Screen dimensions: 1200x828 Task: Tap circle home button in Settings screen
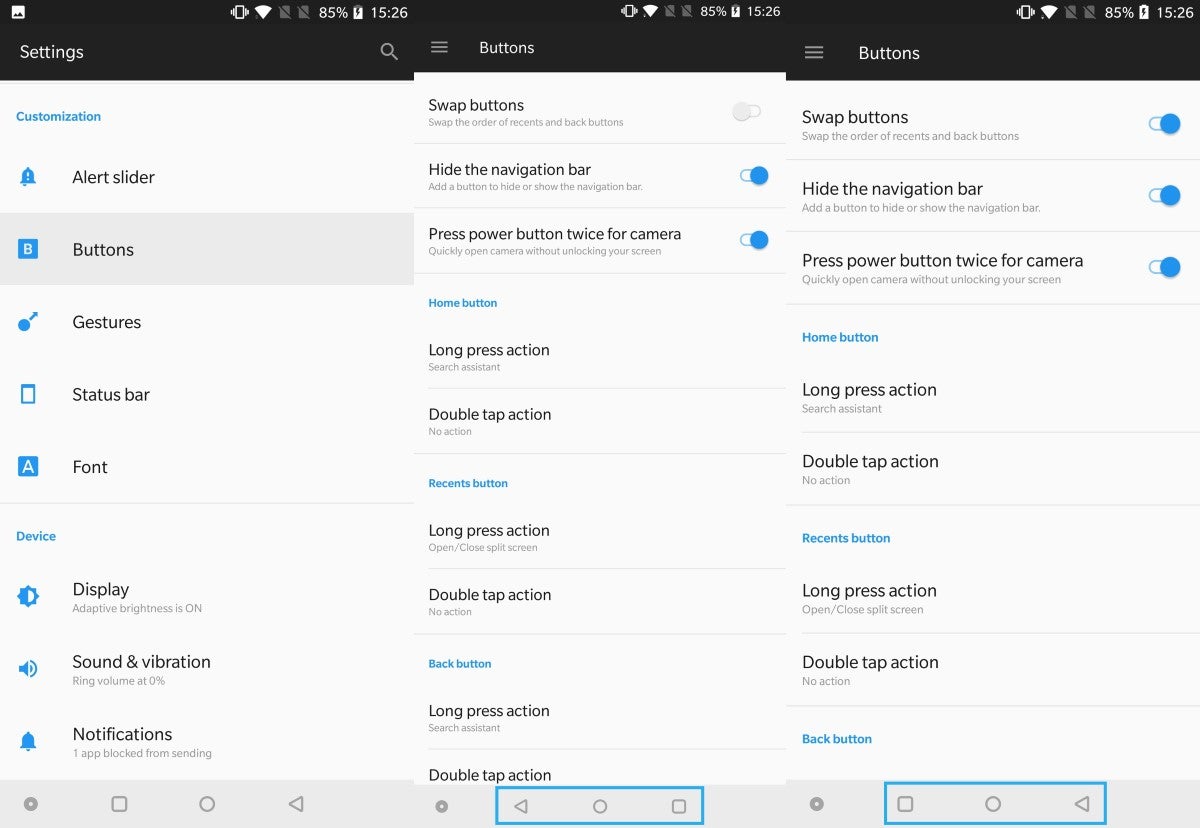[207, 804]
